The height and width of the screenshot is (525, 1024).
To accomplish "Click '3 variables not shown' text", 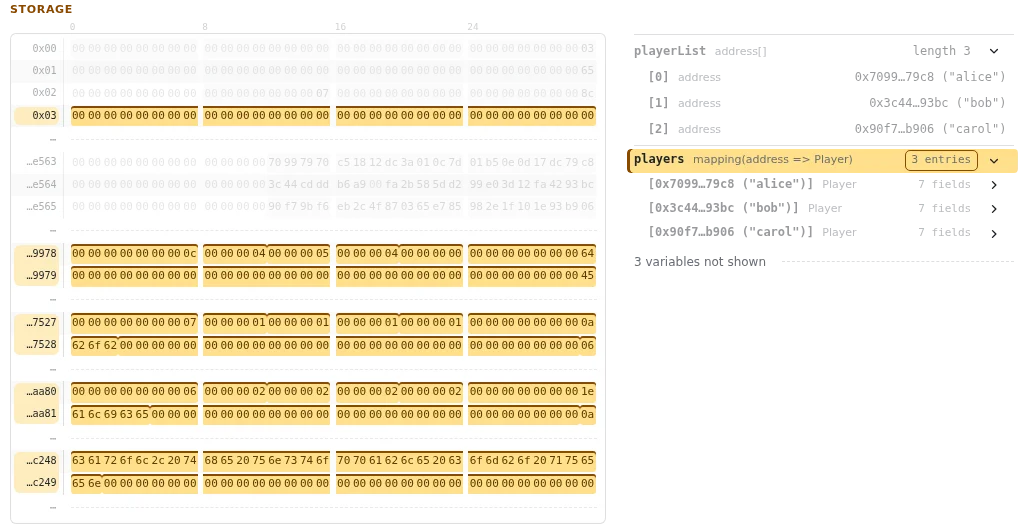I will tap(699, 262).
